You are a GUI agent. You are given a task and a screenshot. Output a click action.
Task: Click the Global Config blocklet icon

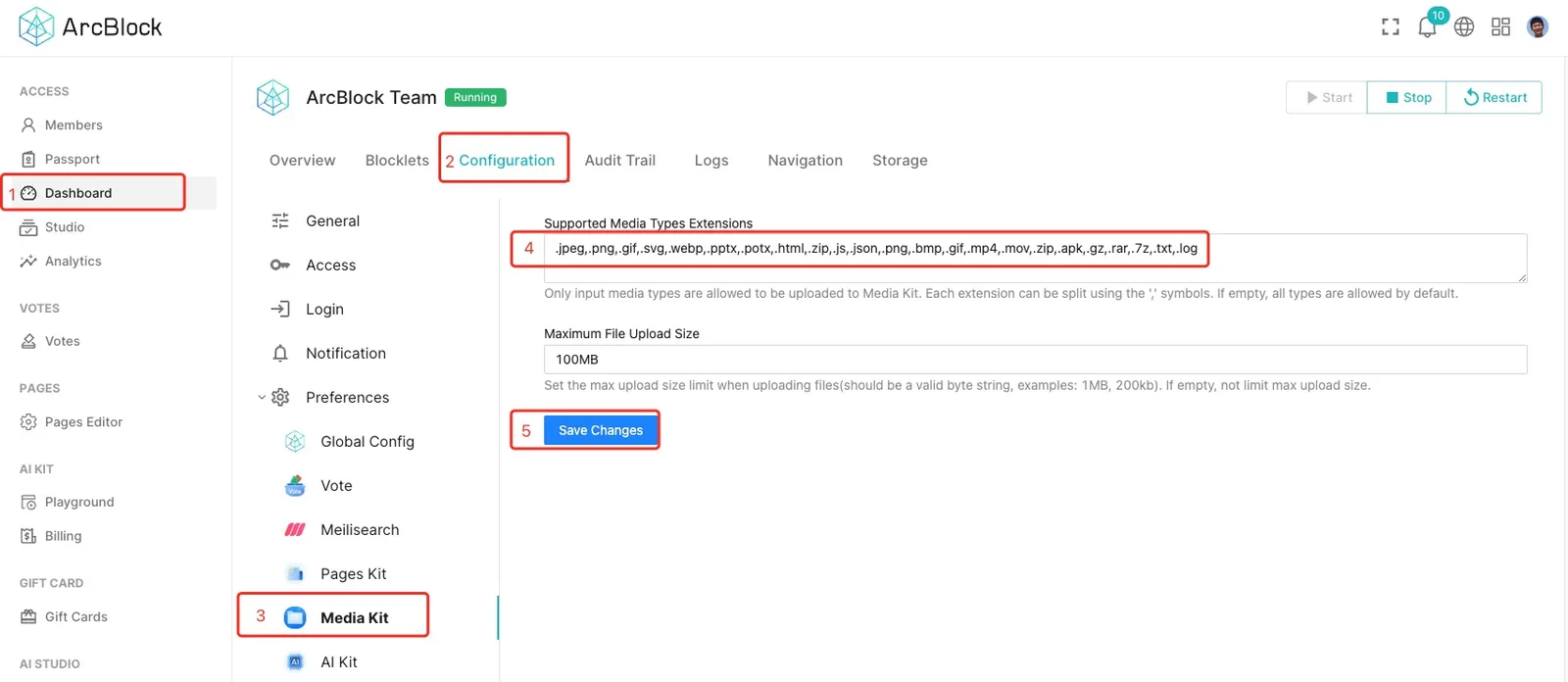[x=295, y=441]
